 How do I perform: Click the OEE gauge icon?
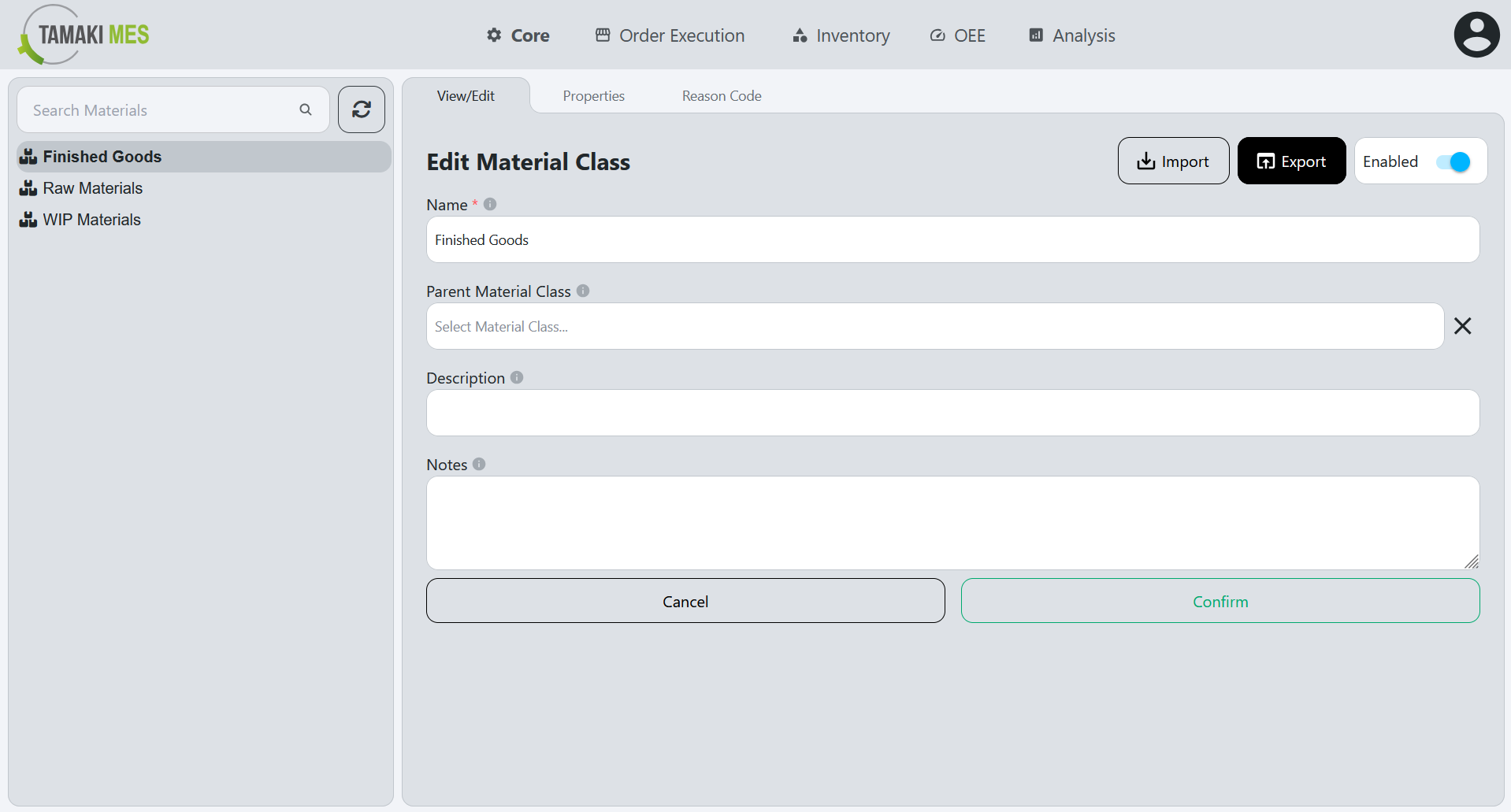937,35
